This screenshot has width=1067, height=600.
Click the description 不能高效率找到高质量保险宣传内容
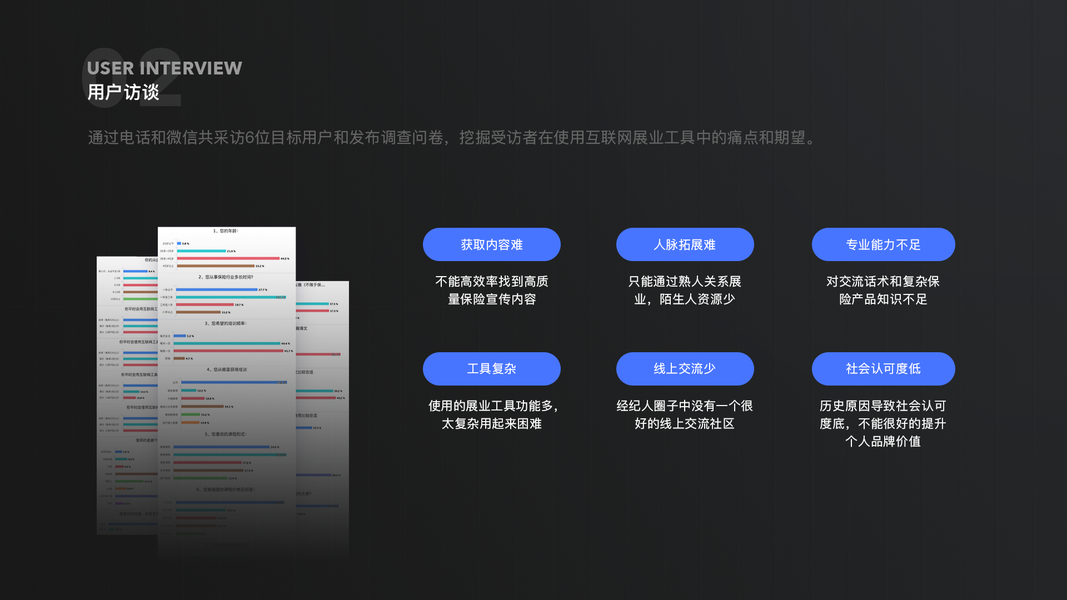pyautogui.click(x=491, y=290)
